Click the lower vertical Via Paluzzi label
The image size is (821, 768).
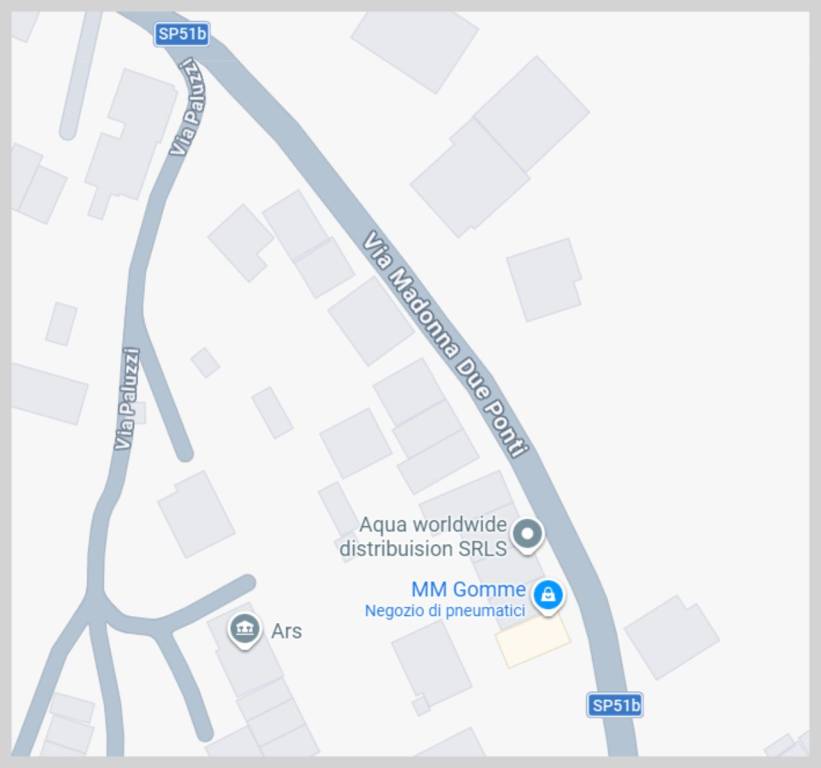click(x=127, y=399)
